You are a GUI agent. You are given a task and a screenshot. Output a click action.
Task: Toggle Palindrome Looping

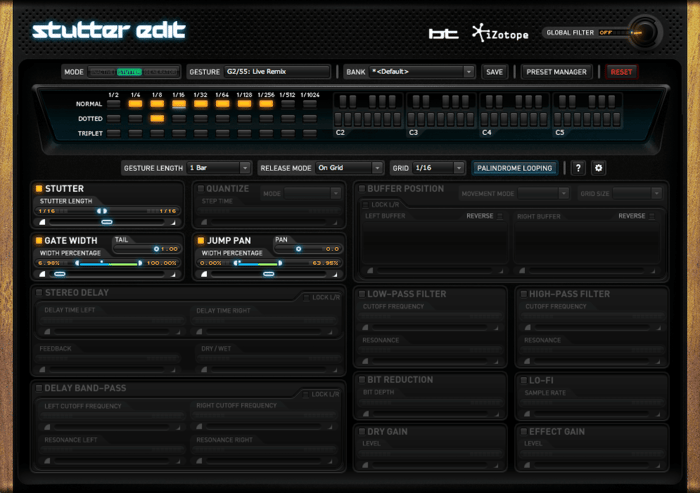[x=515, y=168]
